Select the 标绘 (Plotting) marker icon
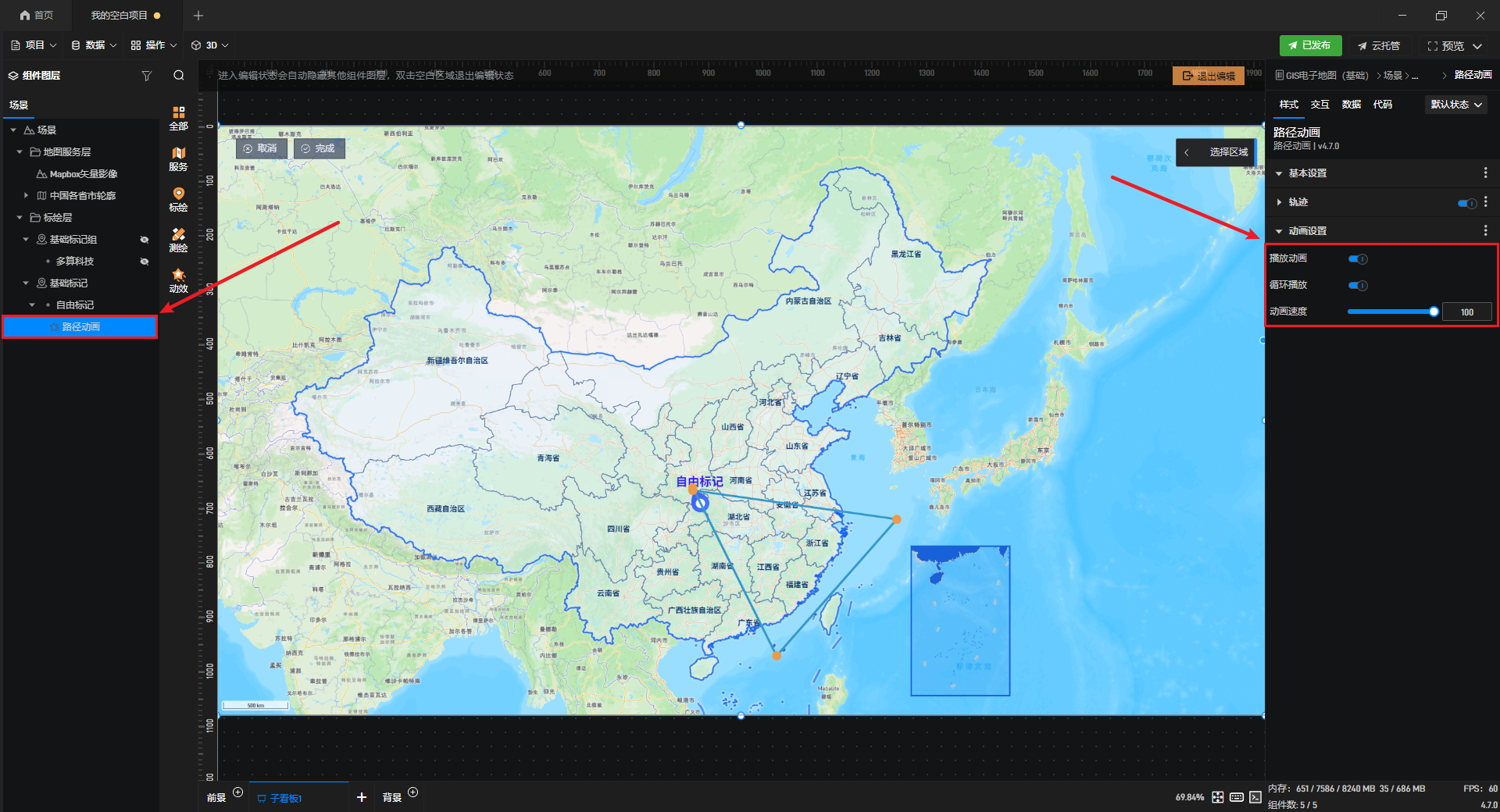1500x812 pixels. (x=178, y=199)
